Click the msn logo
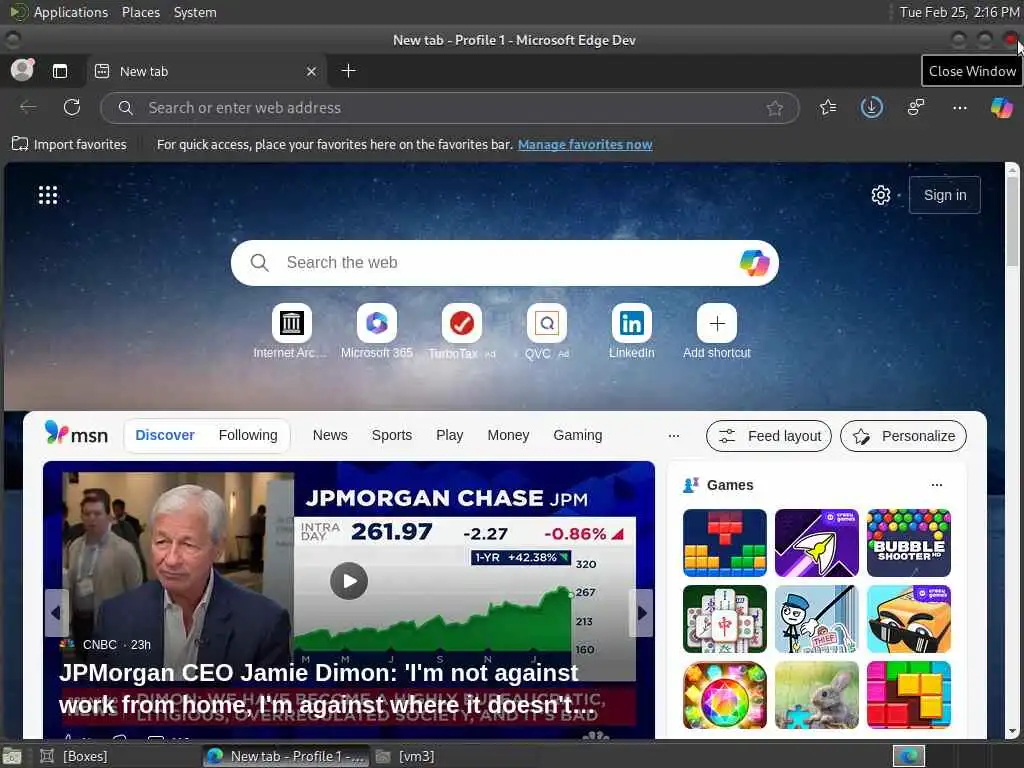Image resolution: width=1024 pixels, height=768 pixels. click(x=76, y=434)
